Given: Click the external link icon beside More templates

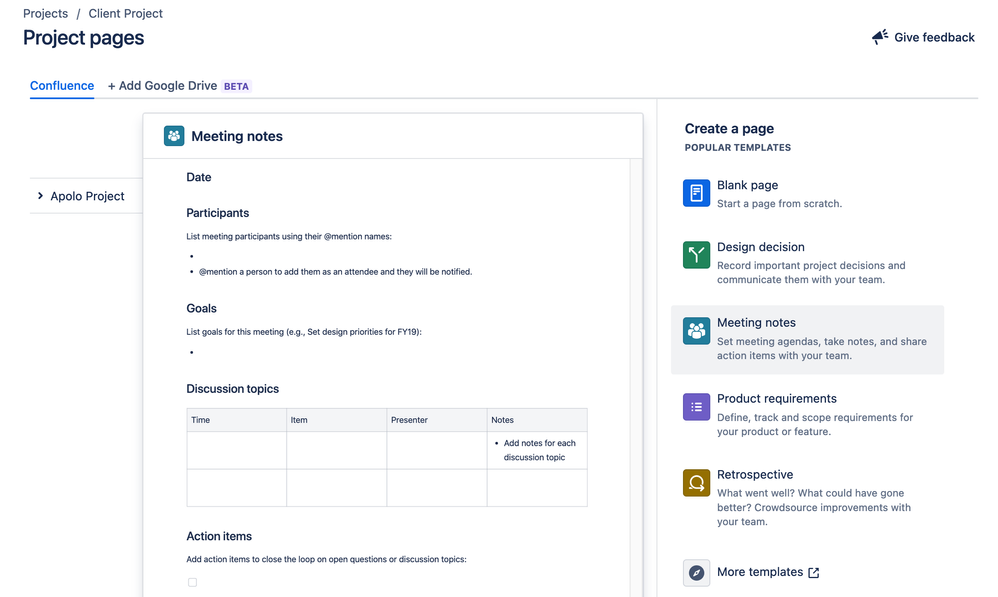Looking at the screenshot, I should [x=813, y=572].
